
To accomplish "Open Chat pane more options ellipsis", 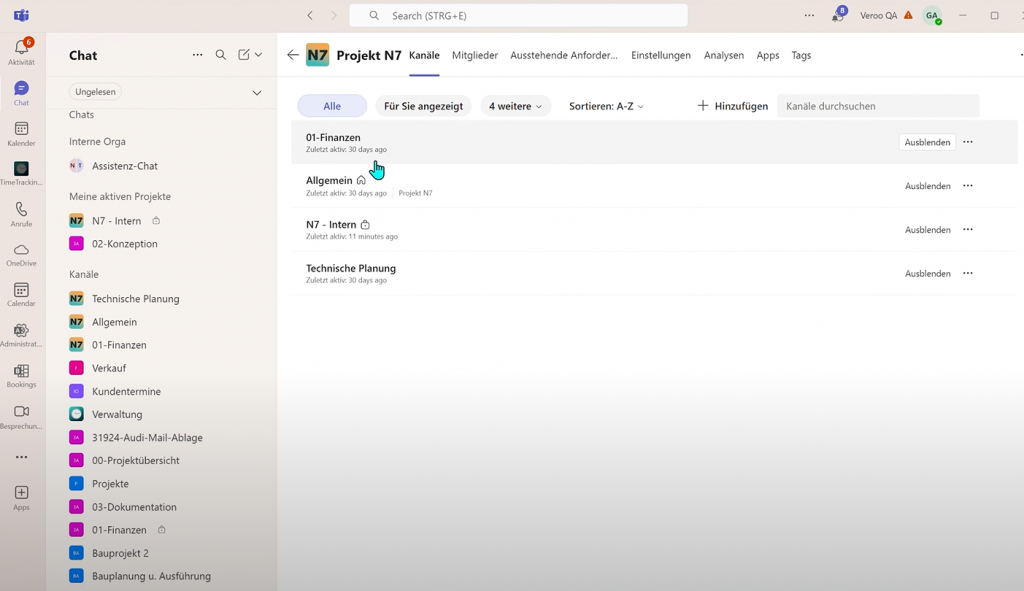I will (197, 55).
